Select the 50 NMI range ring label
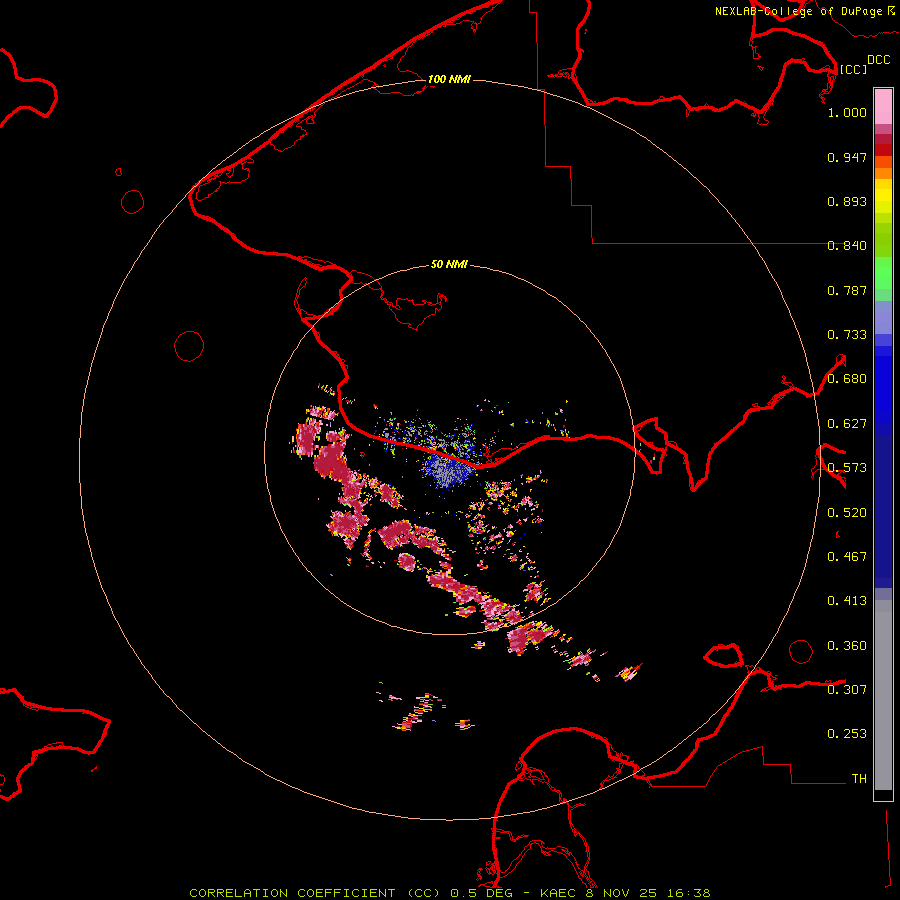 click(449, 265)
